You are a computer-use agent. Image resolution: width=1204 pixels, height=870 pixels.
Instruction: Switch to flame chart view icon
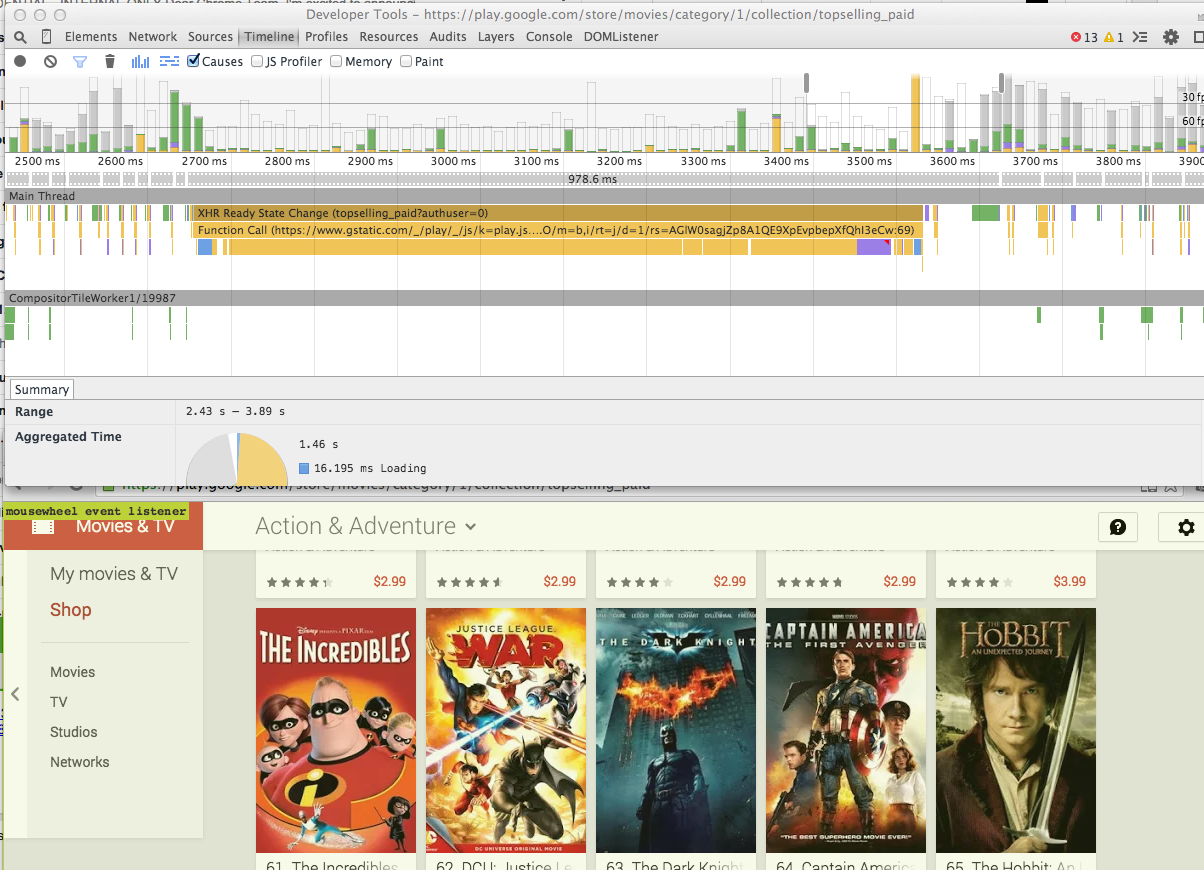170,61
